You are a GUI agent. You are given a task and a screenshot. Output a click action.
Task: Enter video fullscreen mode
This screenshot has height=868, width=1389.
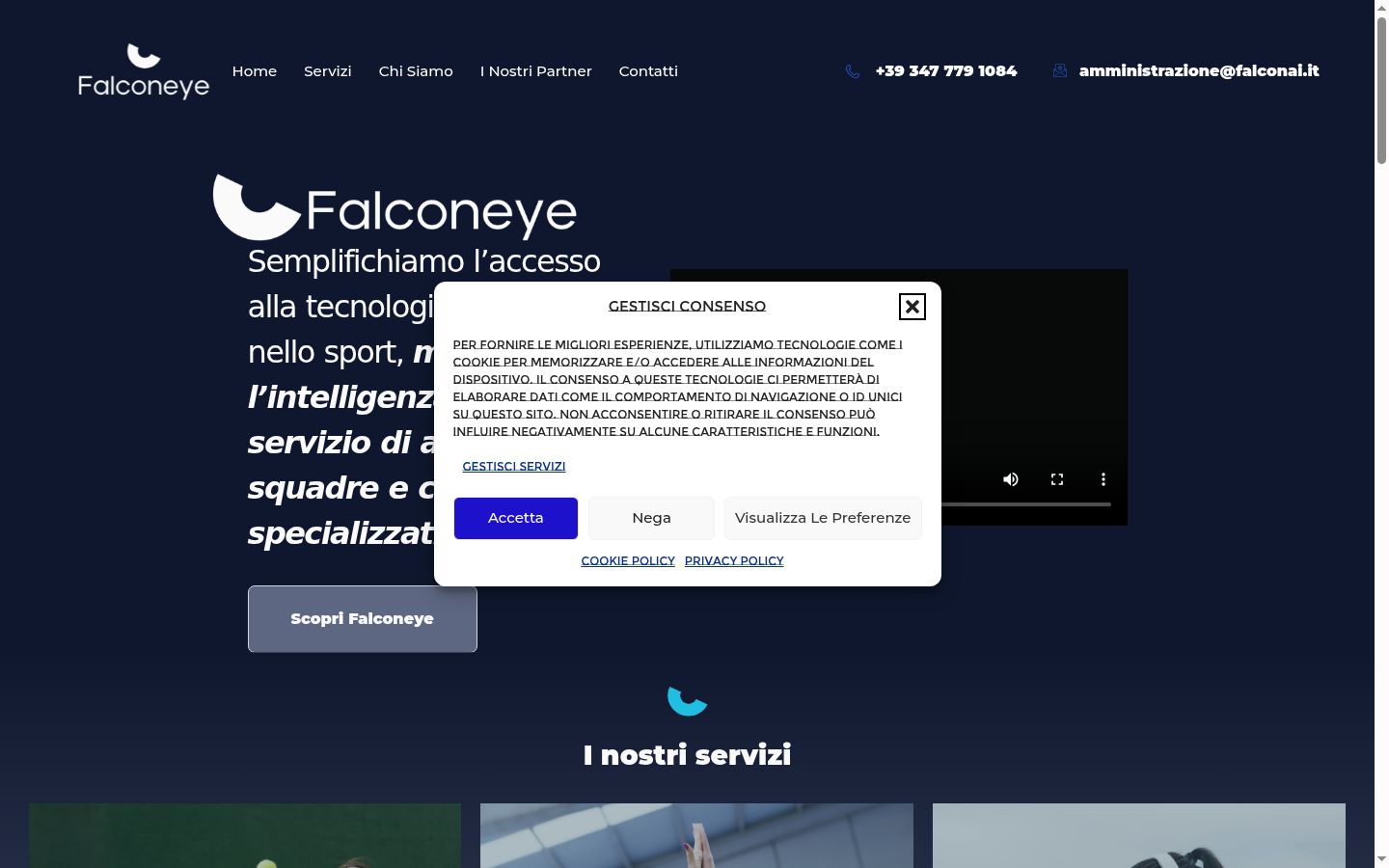(1057, 479)
